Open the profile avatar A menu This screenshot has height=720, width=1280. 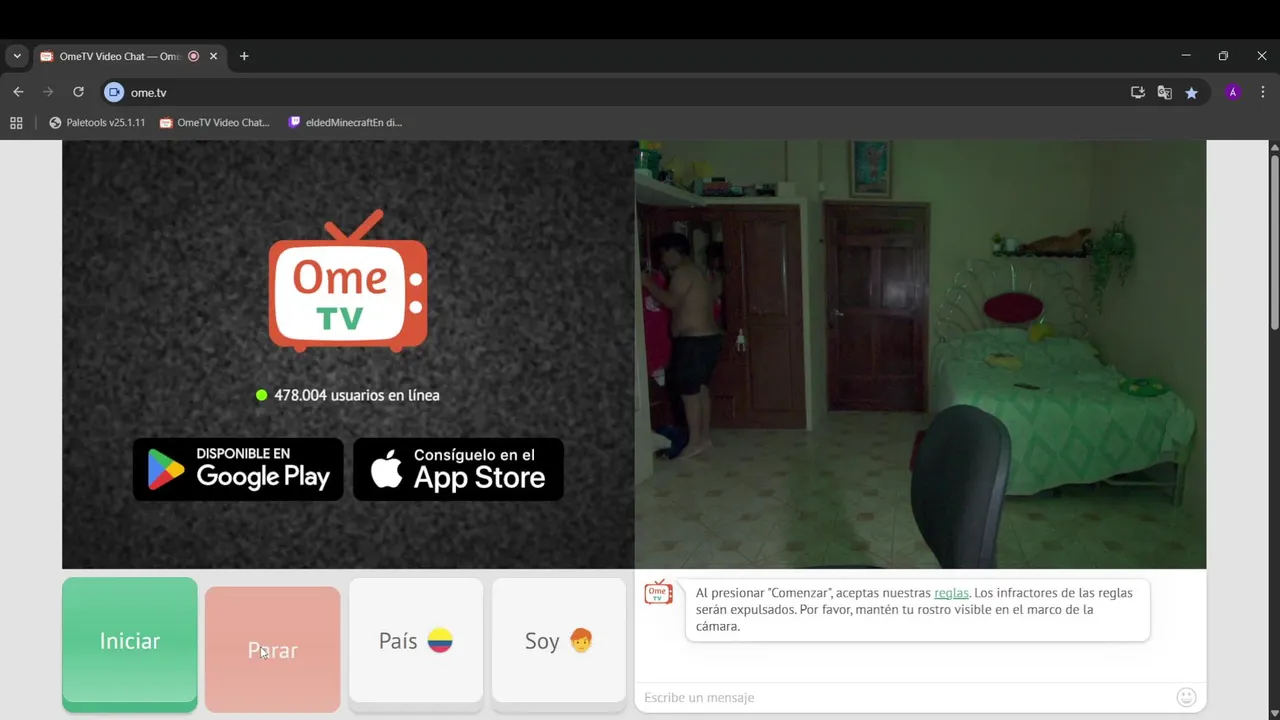click(1233, 92)
